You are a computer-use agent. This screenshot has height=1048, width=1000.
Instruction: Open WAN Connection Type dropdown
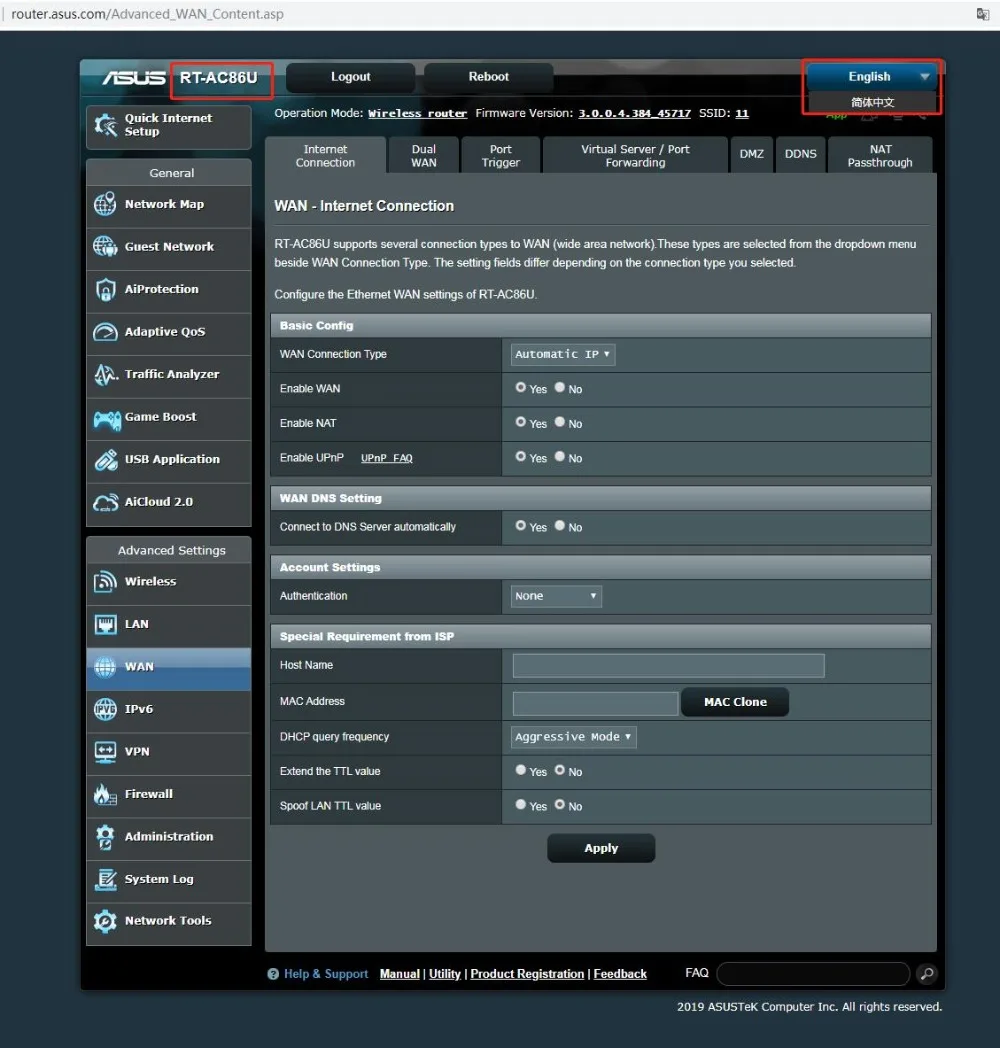point(563,354)
